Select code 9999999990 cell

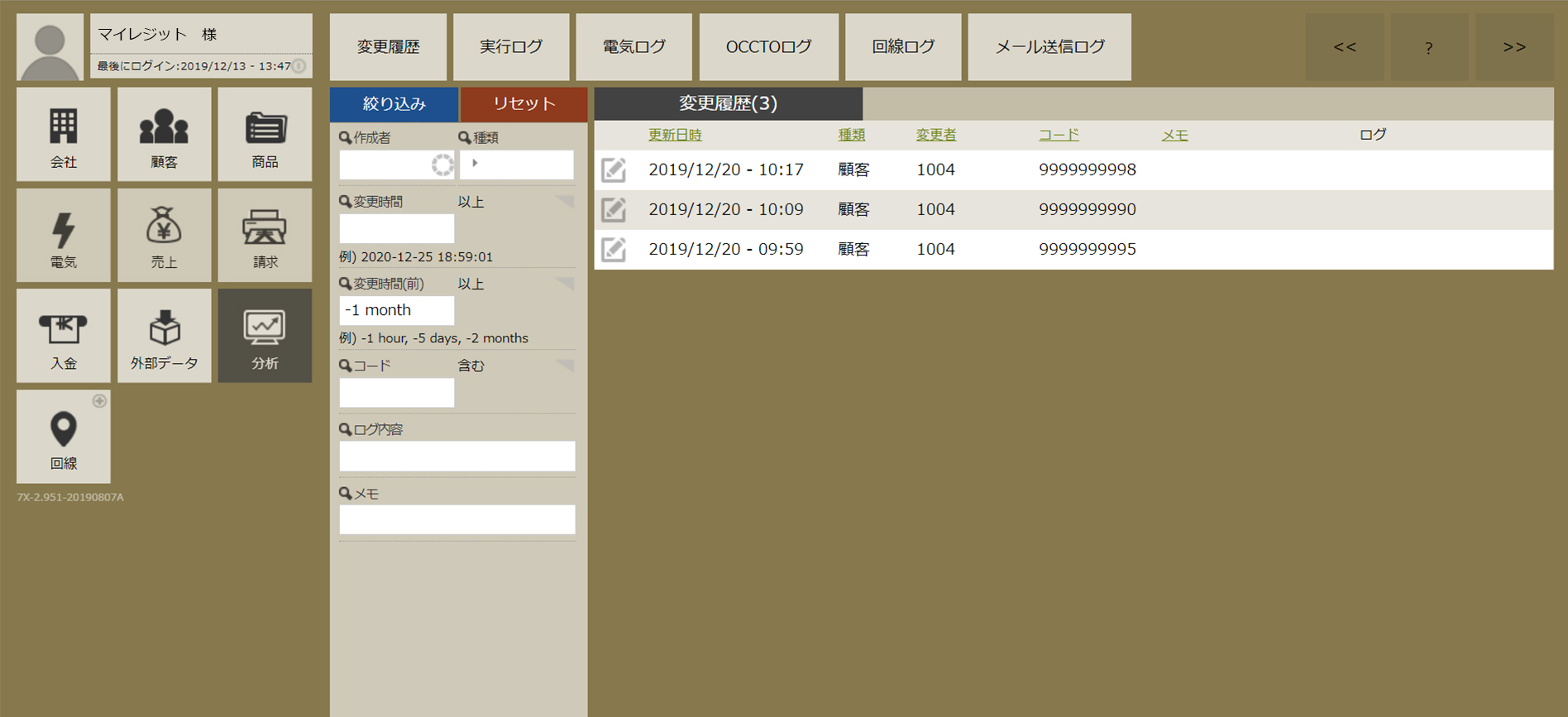click(1088, 209)
